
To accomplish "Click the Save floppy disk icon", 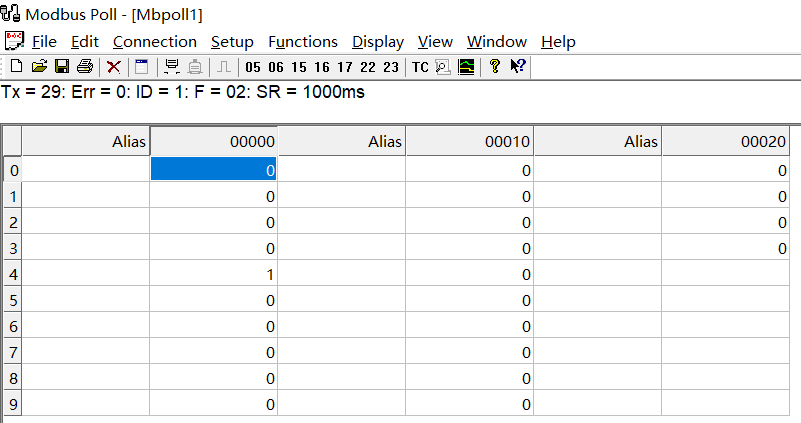I will click(x=61, y=67).
